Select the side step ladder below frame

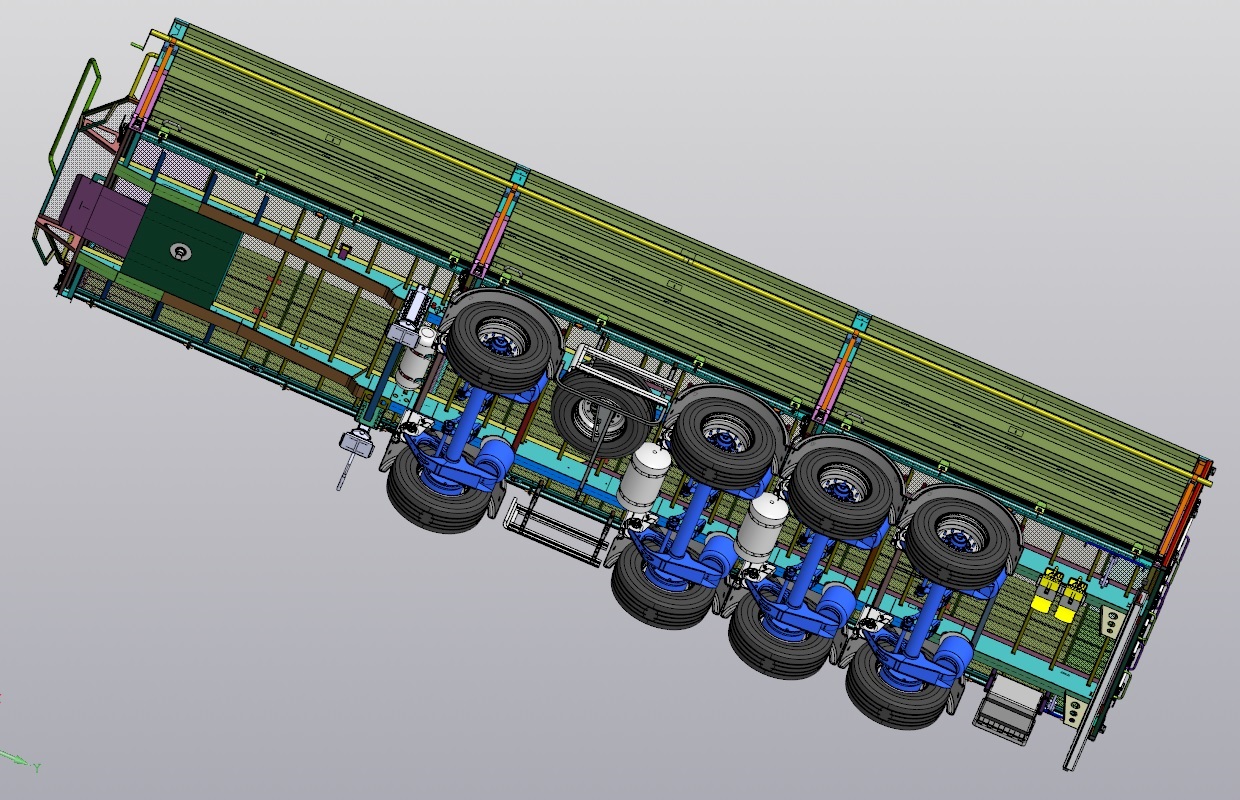[555, 528]
